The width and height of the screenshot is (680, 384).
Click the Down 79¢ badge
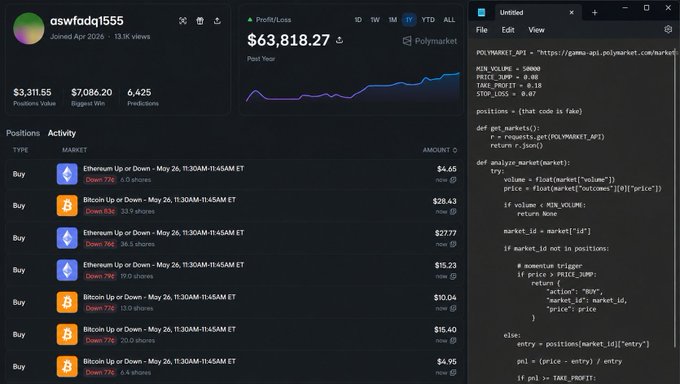tap(100, 276)
